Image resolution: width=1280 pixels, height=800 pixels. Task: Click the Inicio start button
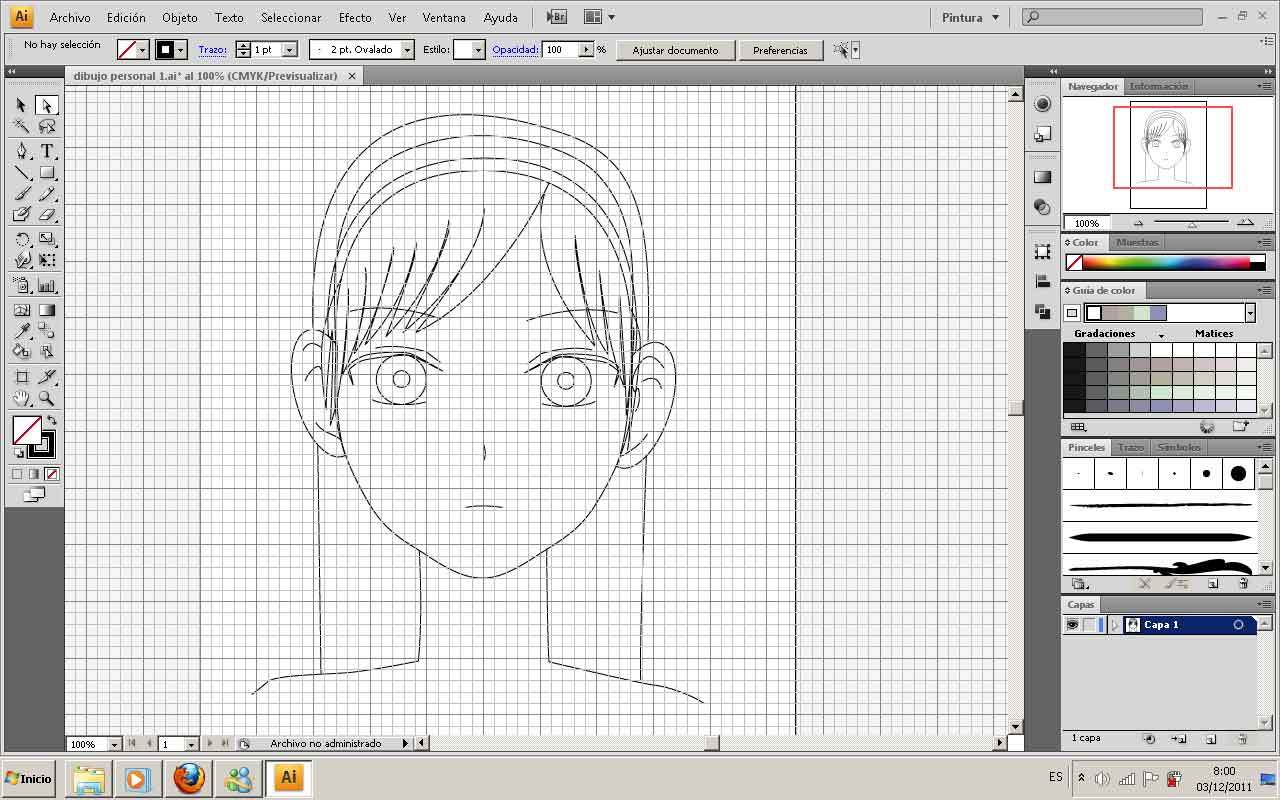(x=28, y=778)
